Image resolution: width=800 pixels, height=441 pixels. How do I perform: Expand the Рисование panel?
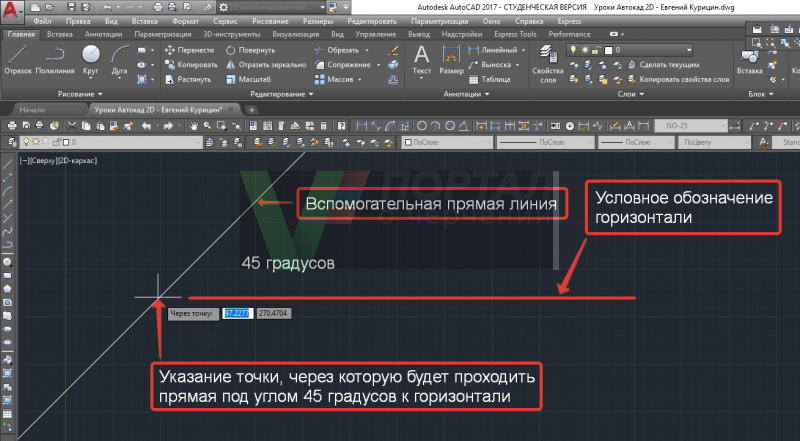pos(80,94)
